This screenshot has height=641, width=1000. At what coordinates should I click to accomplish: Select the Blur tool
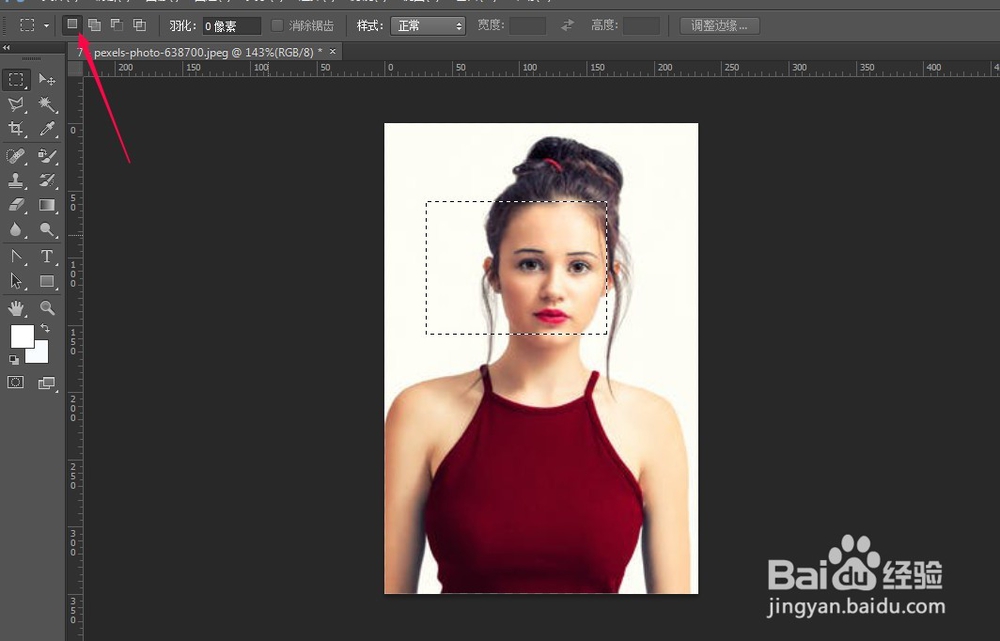[x=16, y=230]
